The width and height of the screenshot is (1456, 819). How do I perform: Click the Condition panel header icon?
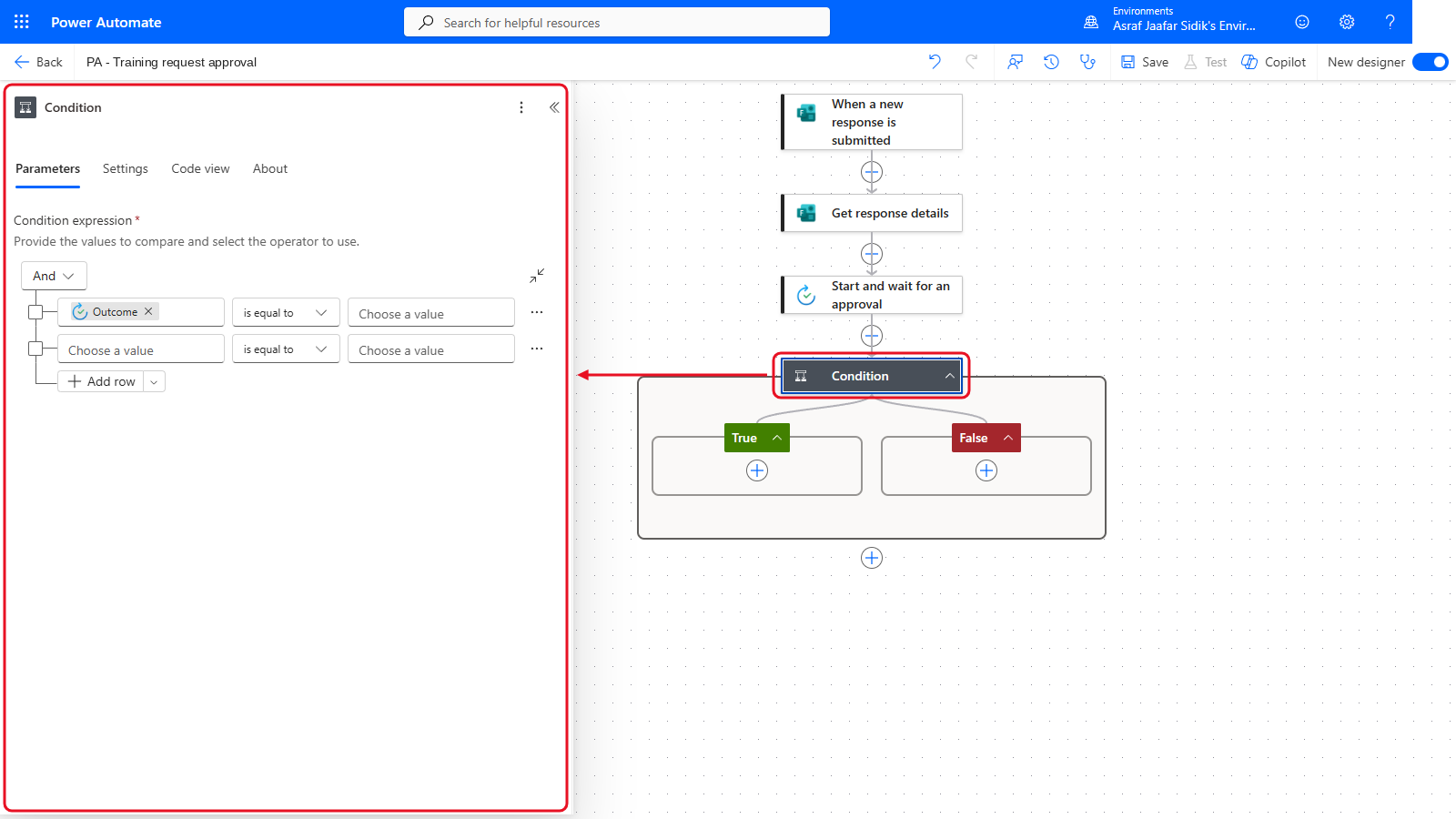25,107
